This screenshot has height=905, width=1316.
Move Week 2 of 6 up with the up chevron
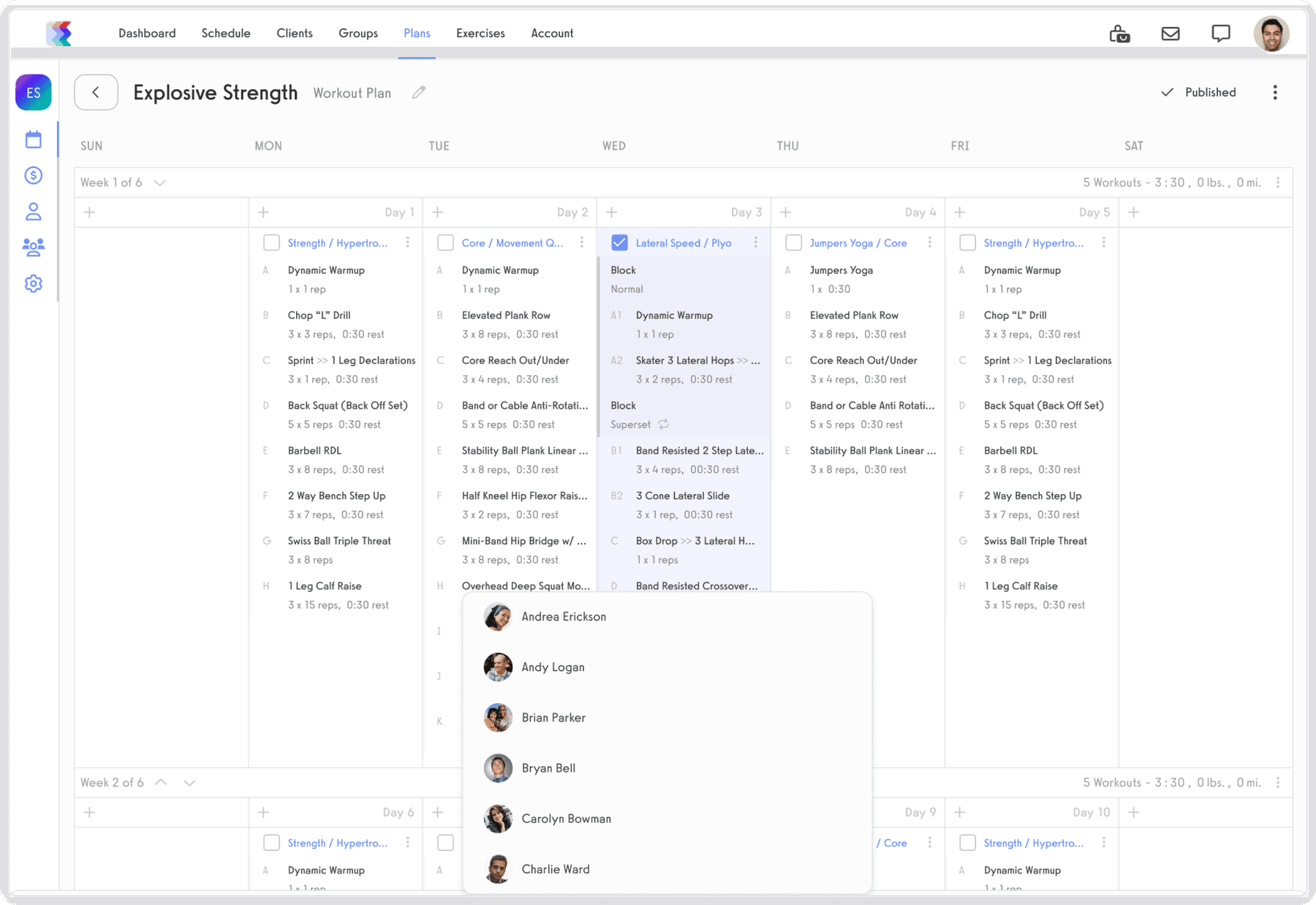(161, 782)
